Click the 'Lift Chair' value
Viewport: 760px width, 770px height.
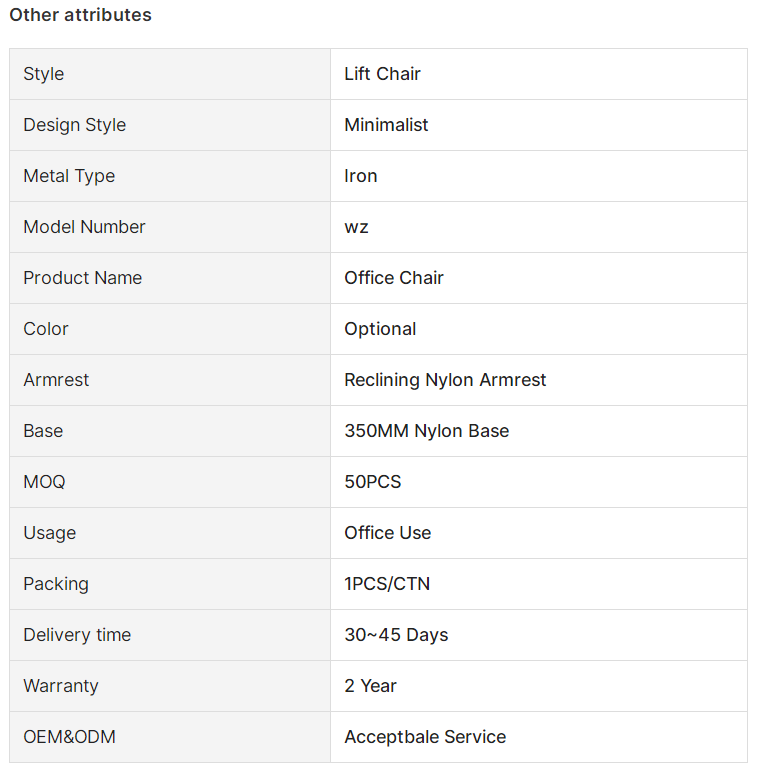382,74
